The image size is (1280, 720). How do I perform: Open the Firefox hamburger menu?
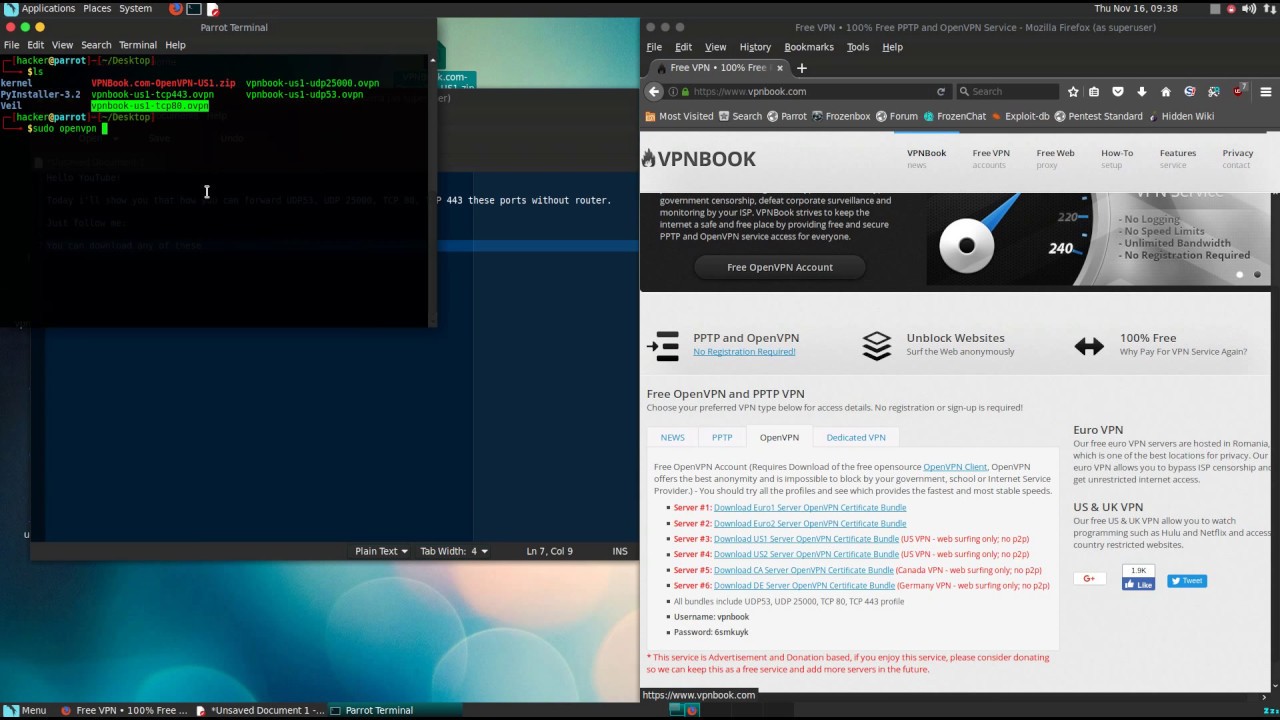[1265, 91]
